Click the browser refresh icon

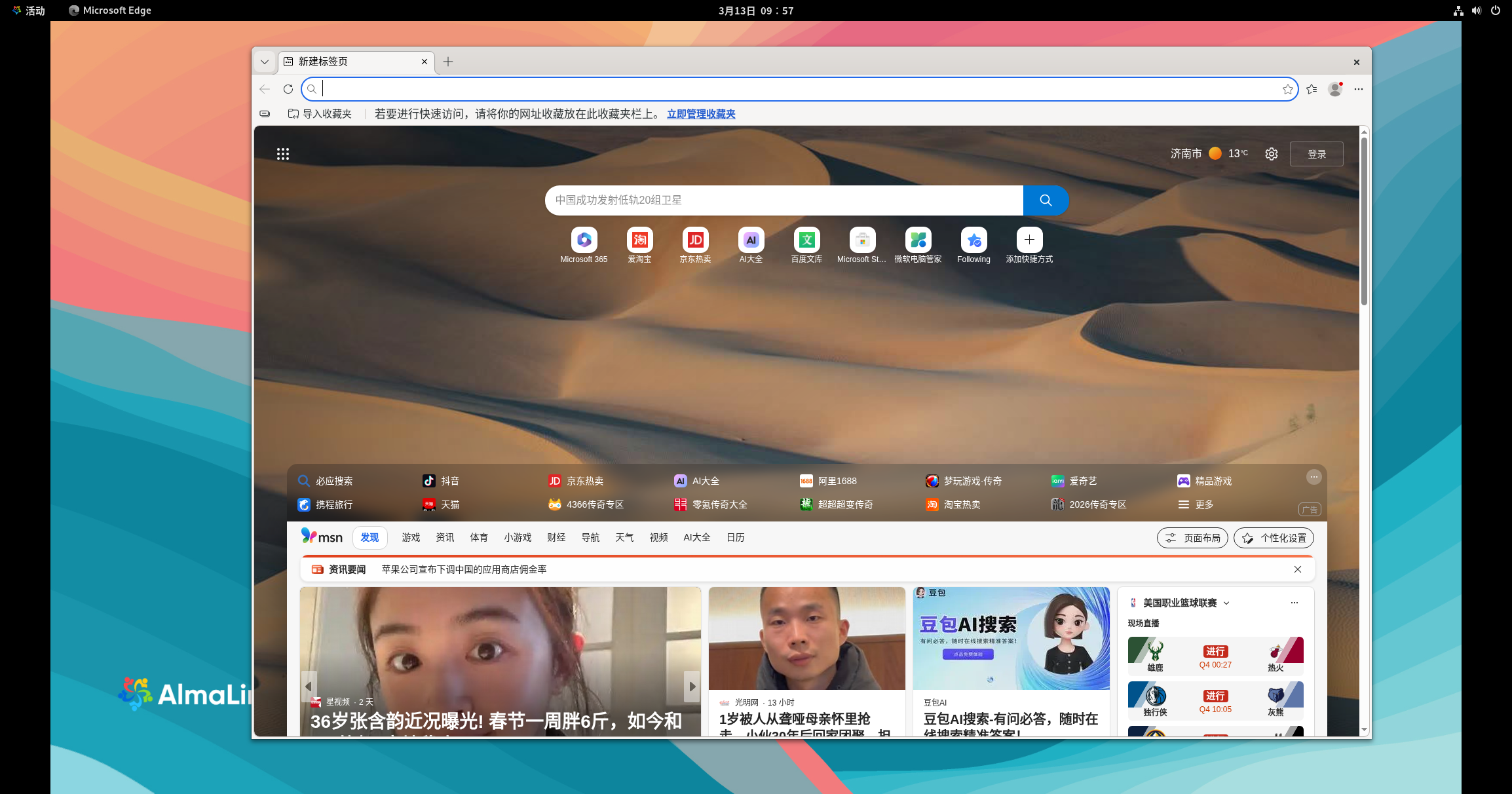click(288, 89)
